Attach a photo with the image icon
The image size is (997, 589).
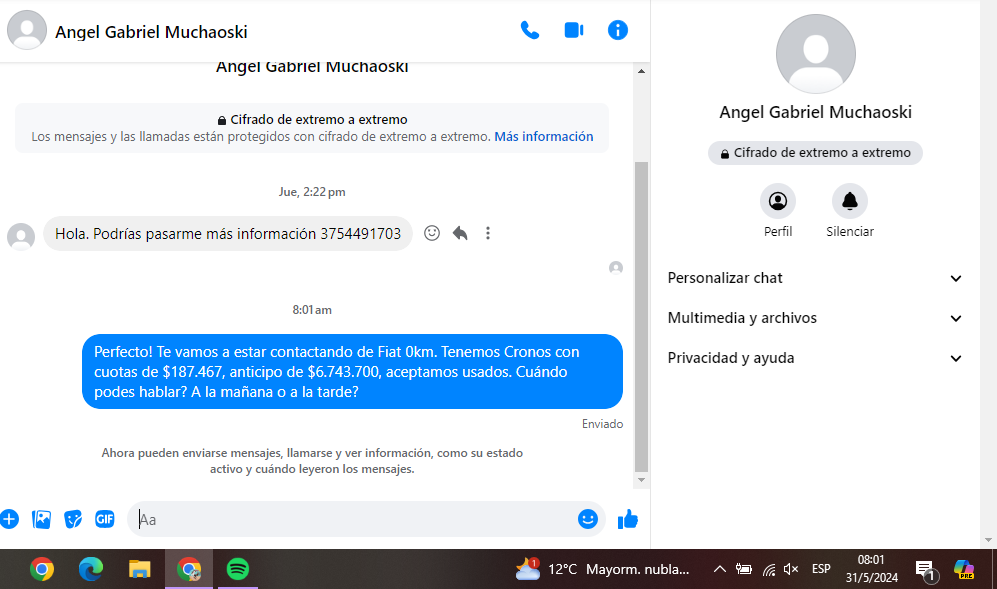(41, 519)
